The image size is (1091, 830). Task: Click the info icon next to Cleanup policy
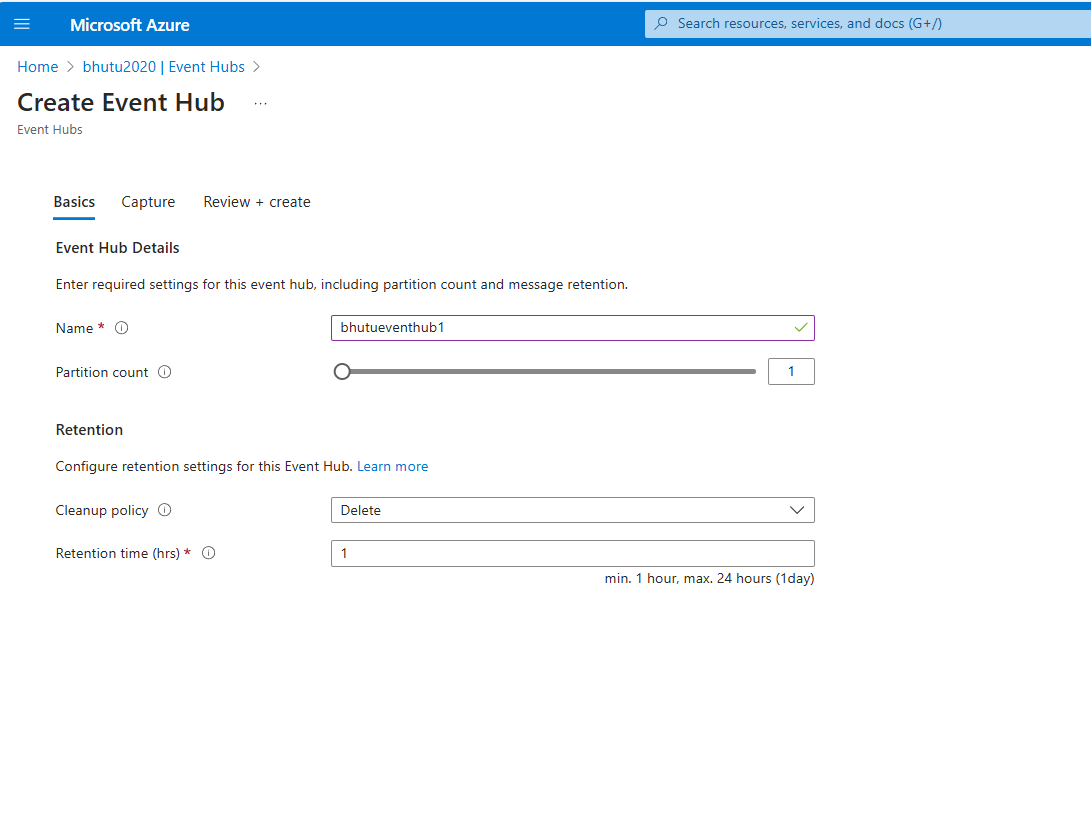164,510
